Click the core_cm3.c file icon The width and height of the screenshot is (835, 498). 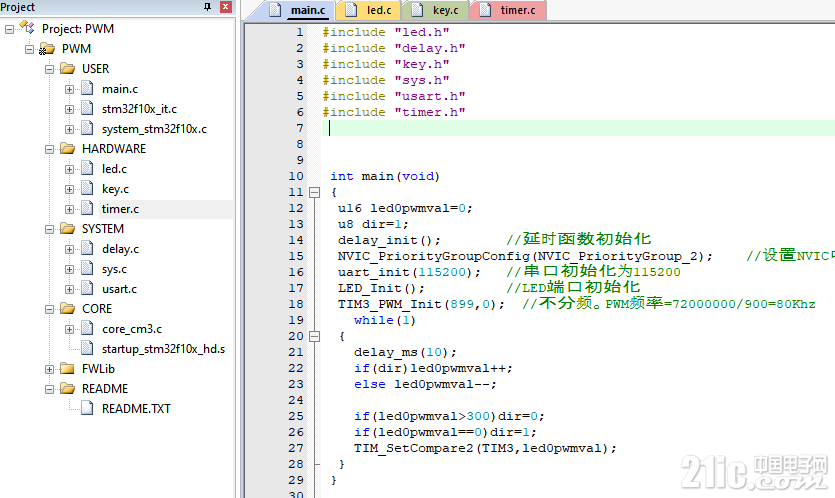coord(87,328)
